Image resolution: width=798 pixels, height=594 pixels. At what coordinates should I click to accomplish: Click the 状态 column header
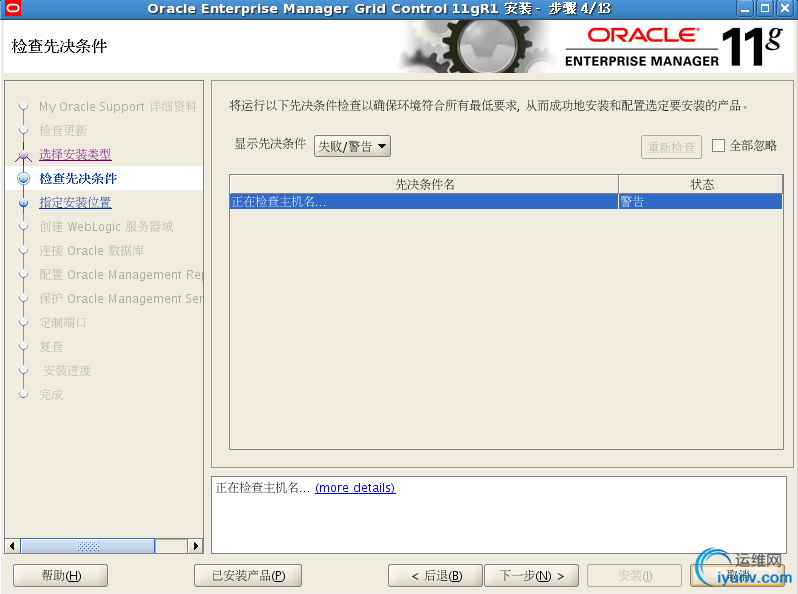coord(701,184)
